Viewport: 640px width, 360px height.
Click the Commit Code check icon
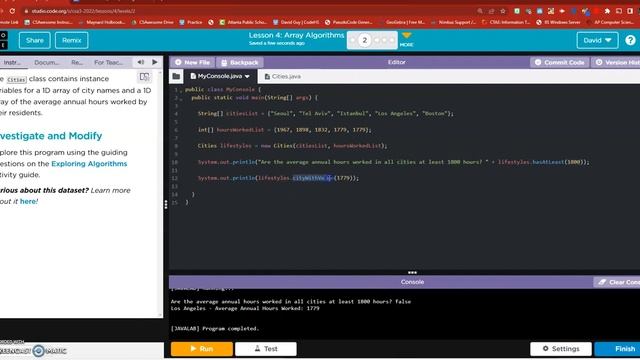coord(538,62)
